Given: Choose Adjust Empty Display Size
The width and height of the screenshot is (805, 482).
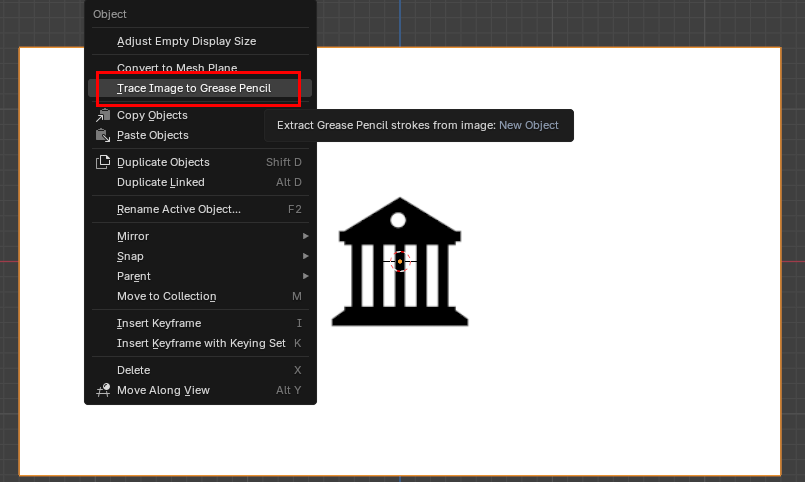Looking at the screenshot, I should coord(186,41).
